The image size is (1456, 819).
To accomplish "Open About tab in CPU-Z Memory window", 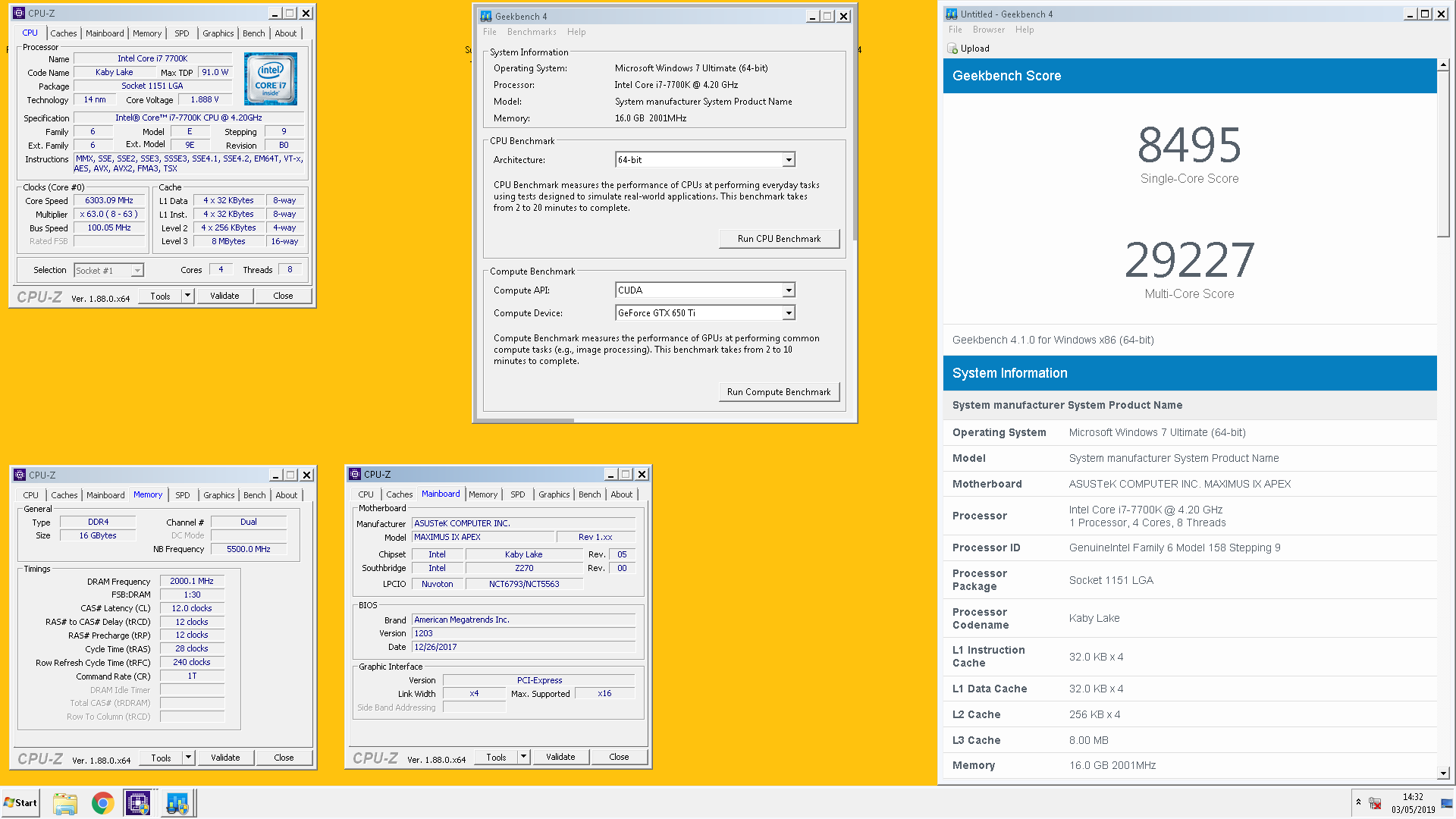I will [x=287, y=495].
